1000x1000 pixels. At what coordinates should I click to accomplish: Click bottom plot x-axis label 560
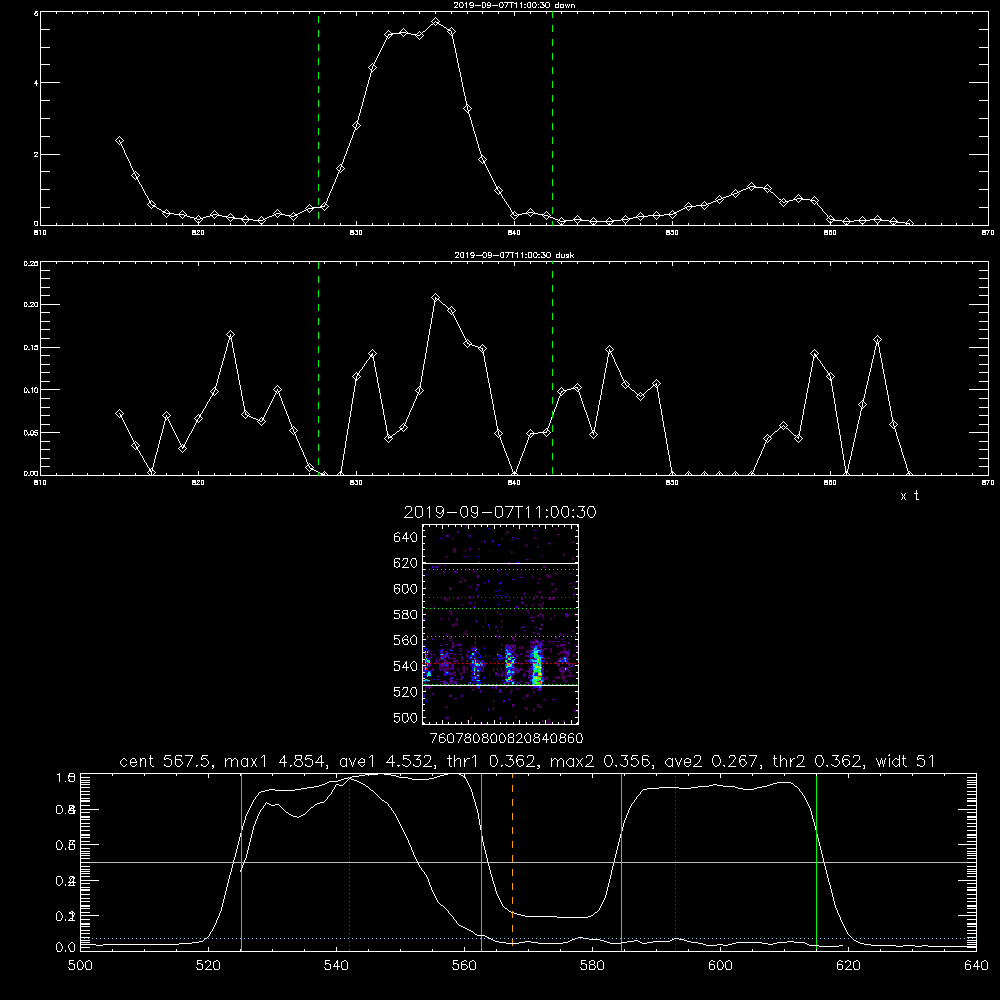(464, 966)
